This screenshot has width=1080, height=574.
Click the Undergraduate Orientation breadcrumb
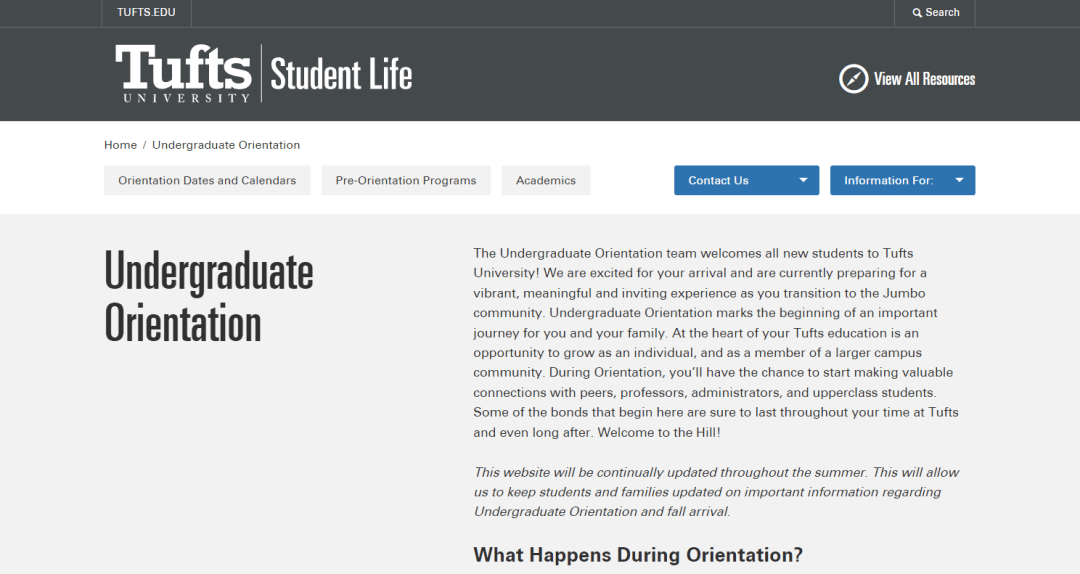[x=226, y=145]
